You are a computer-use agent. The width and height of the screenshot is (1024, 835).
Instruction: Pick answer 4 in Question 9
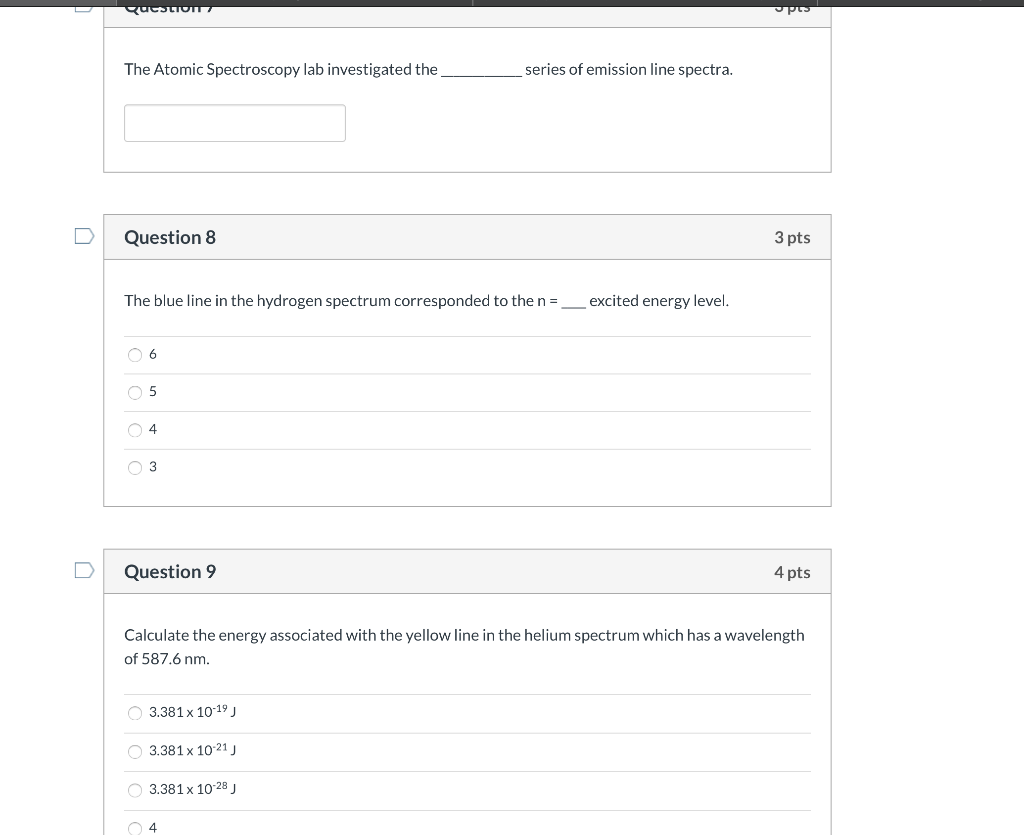(135, 828)
